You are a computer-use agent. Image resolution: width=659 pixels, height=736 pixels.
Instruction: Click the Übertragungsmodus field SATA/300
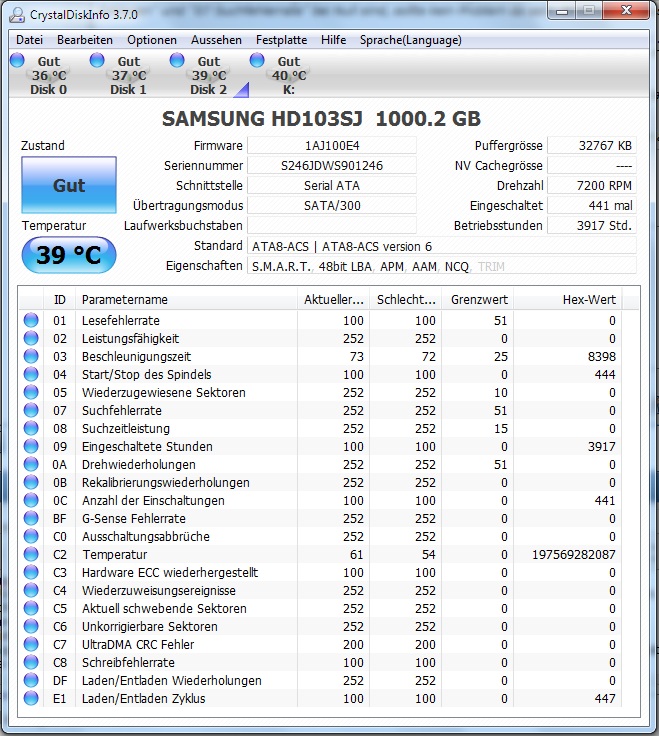pyautogui.click(x=332, y=205)
